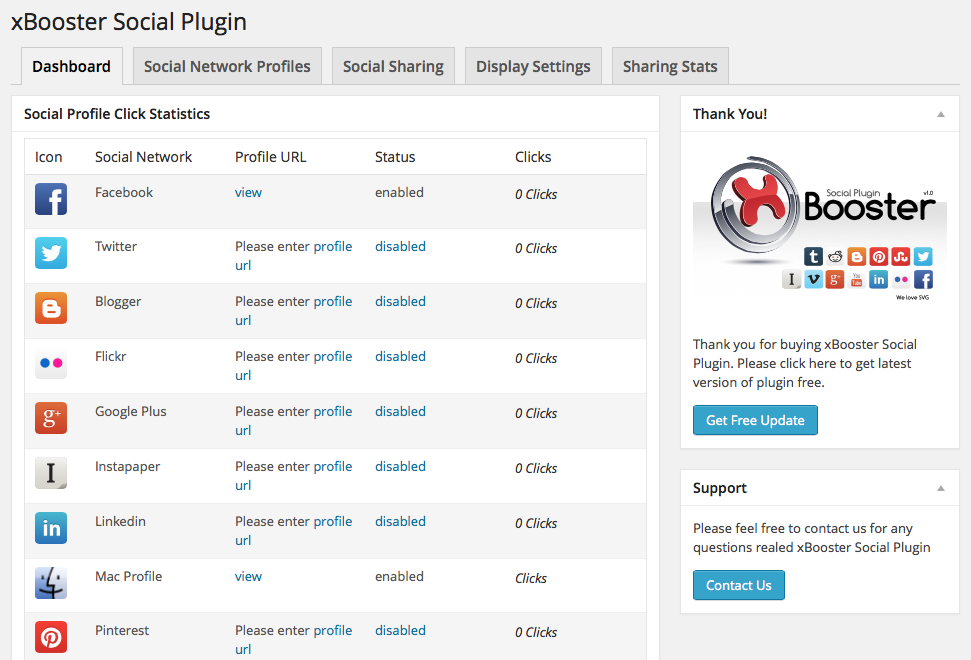Screen dimensions: 971x660
Task: Click the disabled status for Instapaper
Action: tap(401, 466)
